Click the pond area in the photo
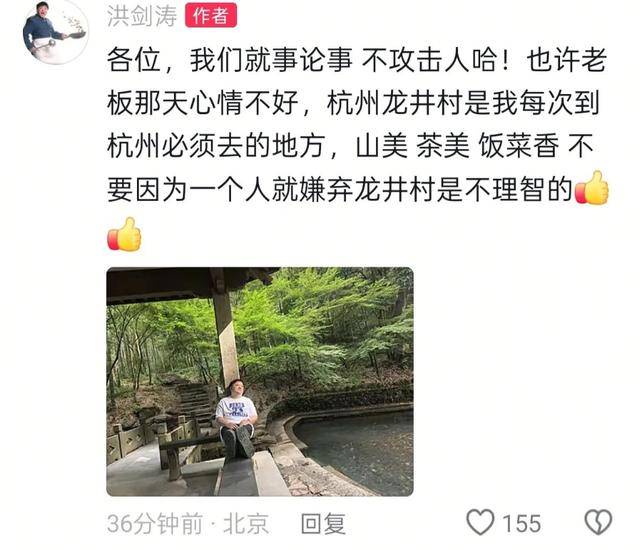Image resolution: width=640 pixels, height=550 pixels. [354, 447]
